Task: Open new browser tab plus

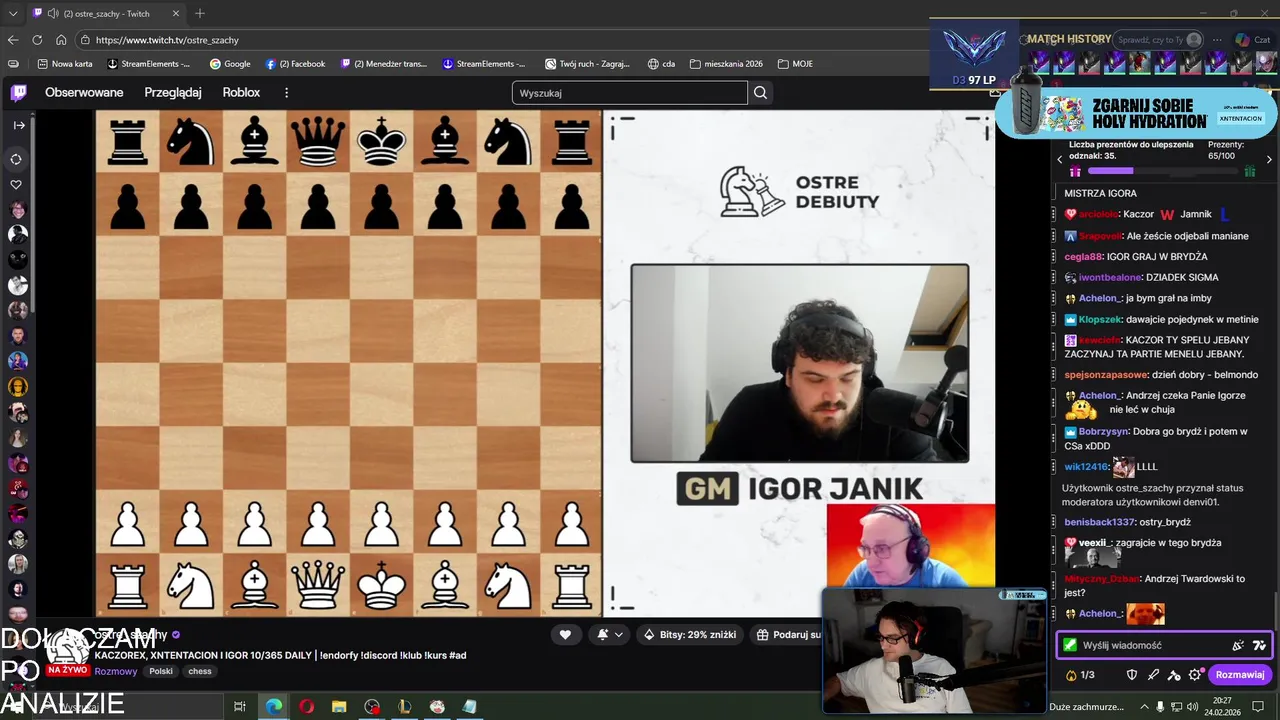Action: (200, 13)
